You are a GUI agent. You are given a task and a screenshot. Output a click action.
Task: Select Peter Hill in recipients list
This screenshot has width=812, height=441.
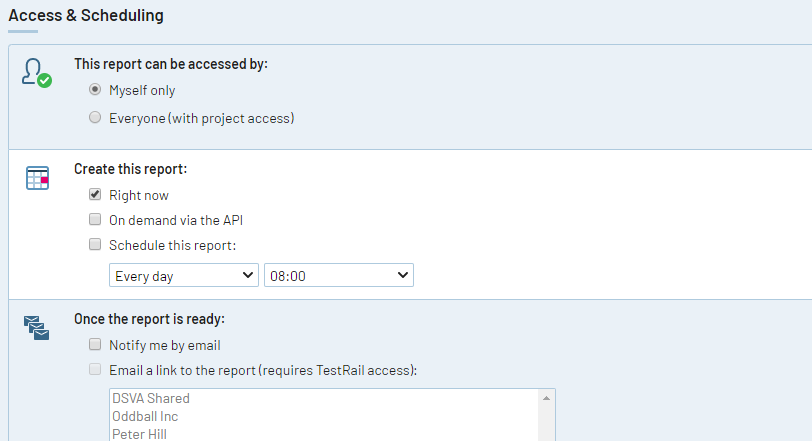tap(139, 434)
